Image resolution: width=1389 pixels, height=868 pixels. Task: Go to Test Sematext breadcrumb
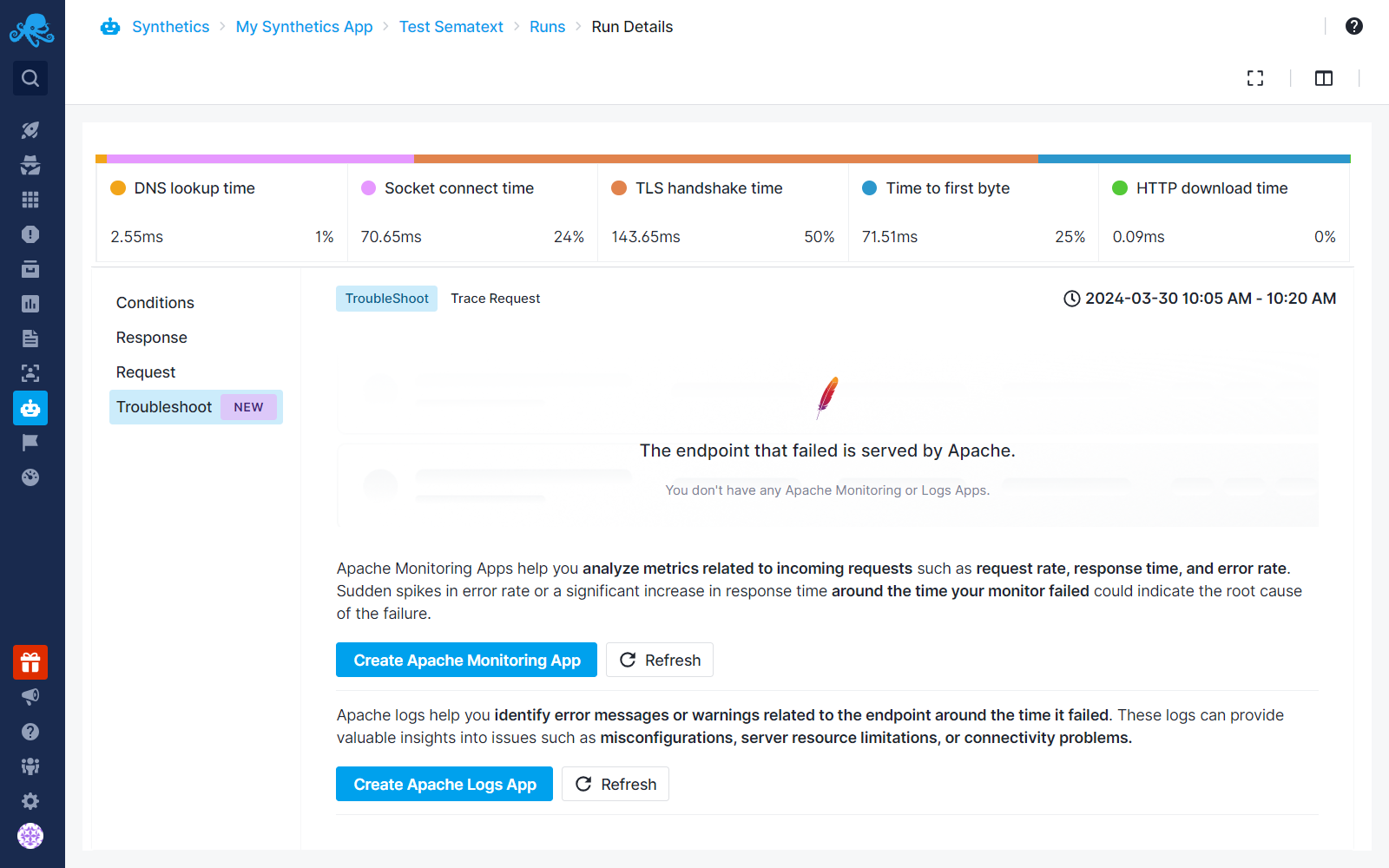[451, 27]
